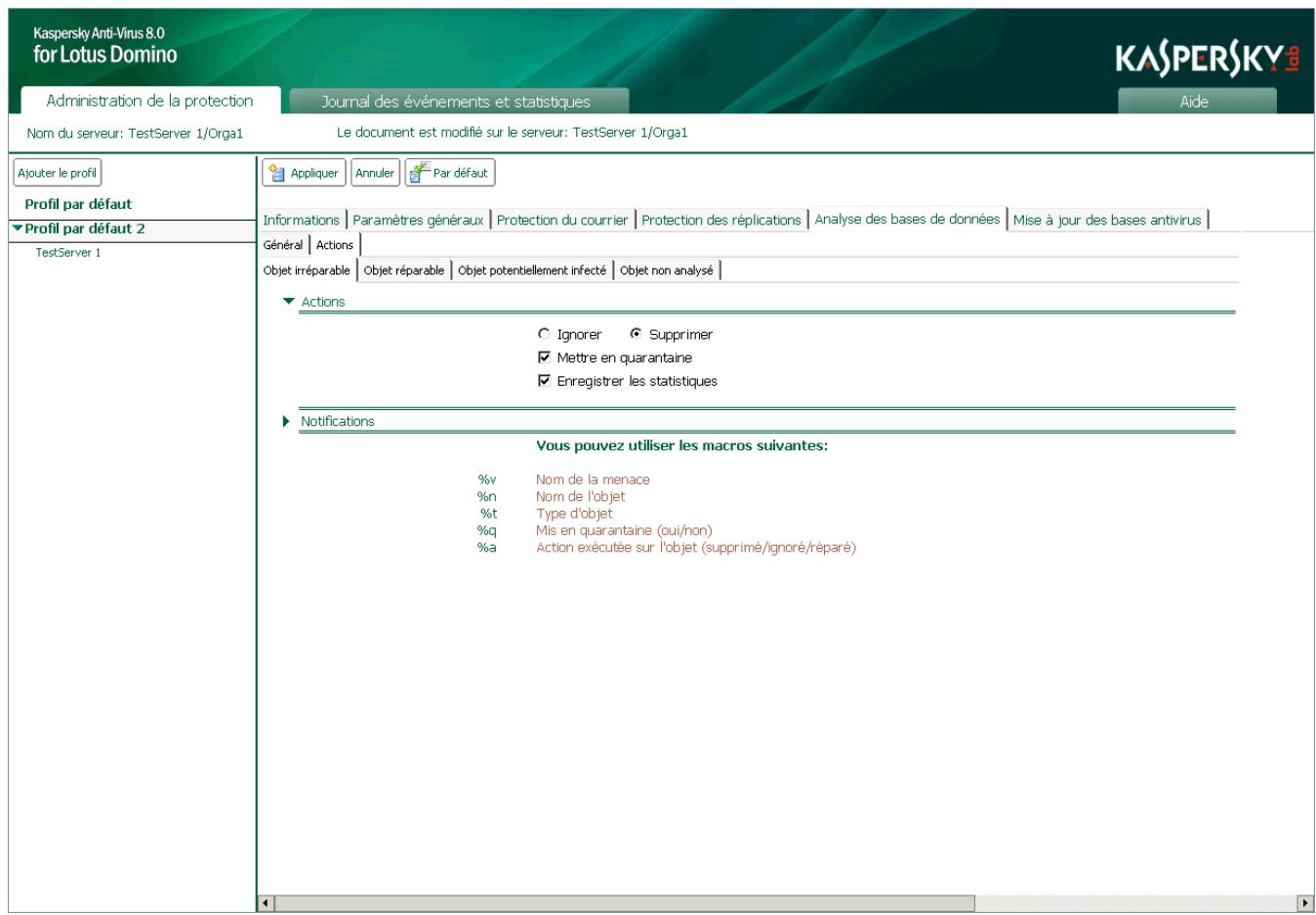Click the horizontal scrollbar thumb
This screenshot has height=915, width=1316.
625,903
